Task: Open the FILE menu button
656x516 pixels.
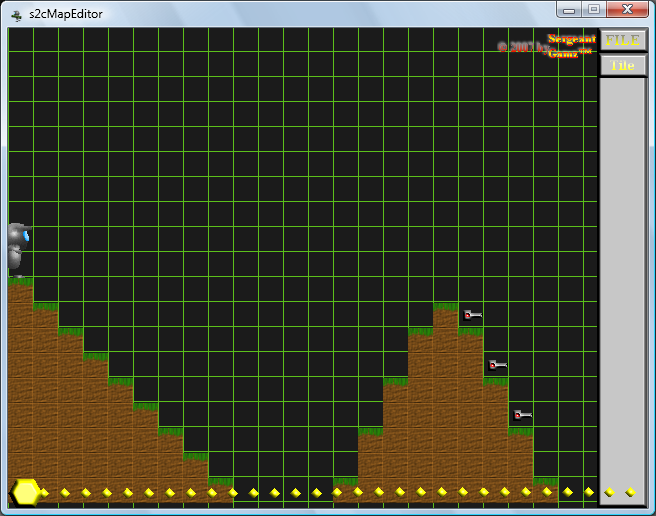Action: pos(623,40)
